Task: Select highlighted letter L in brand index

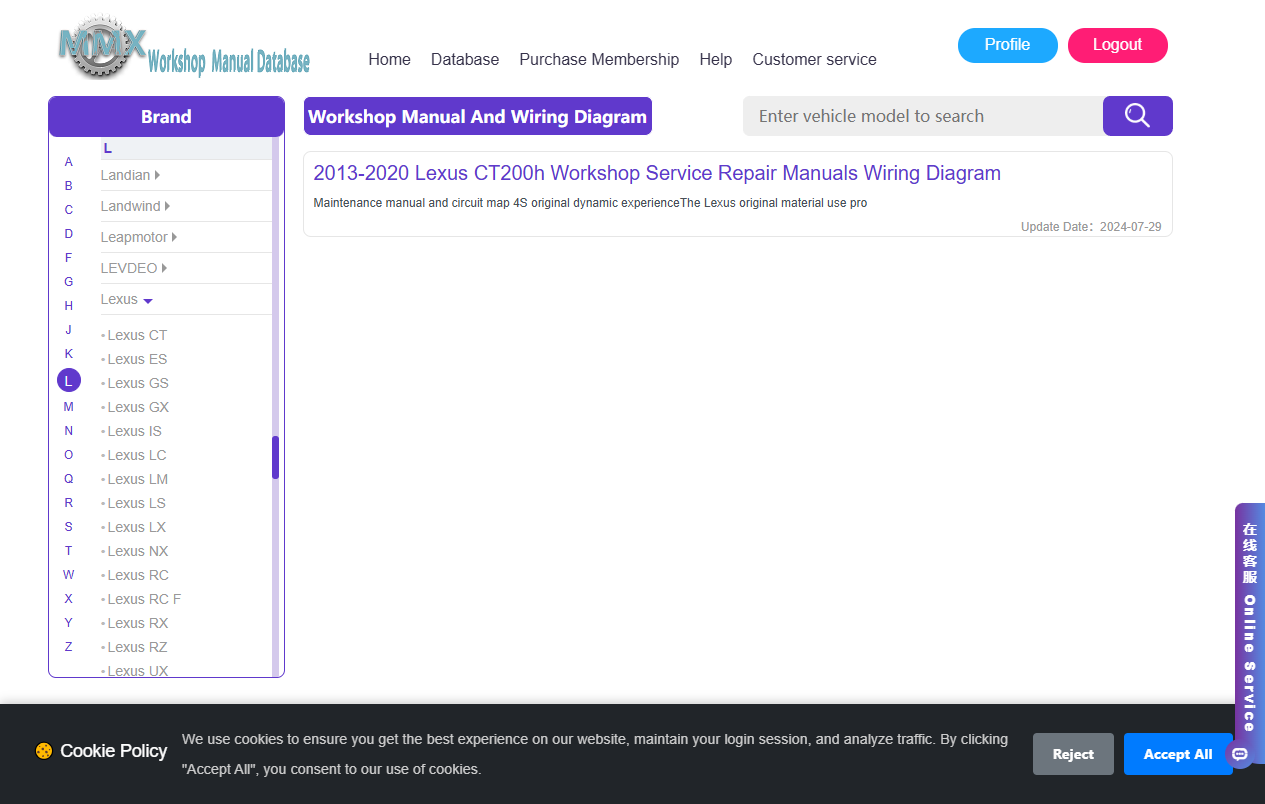Action: (69, 381)
